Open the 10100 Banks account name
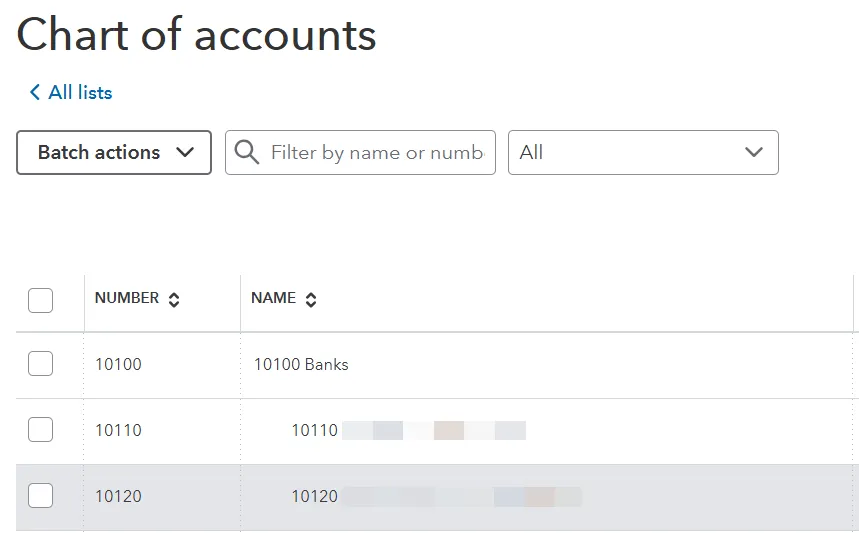This screenshot has height=533, width=859. point(301,364)
